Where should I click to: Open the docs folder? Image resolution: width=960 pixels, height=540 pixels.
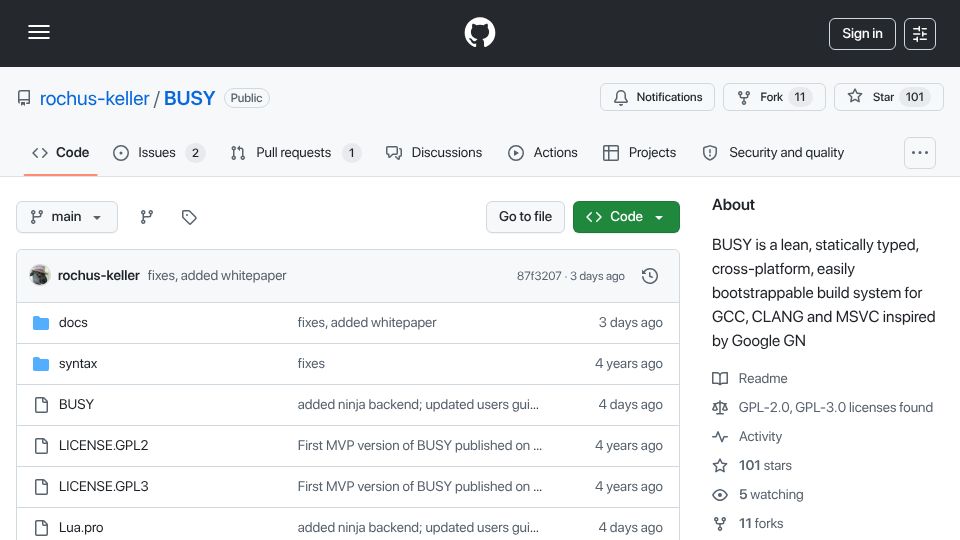(x=73, y=323)
